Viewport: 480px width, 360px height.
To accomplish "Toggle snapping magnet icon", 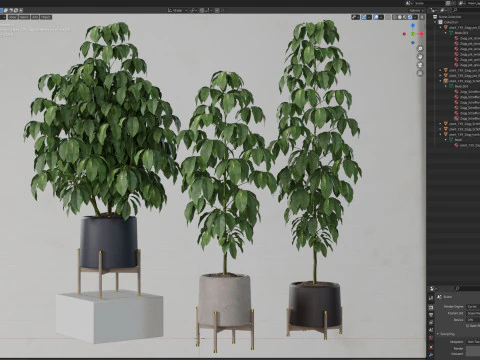I will click(202, 10).
